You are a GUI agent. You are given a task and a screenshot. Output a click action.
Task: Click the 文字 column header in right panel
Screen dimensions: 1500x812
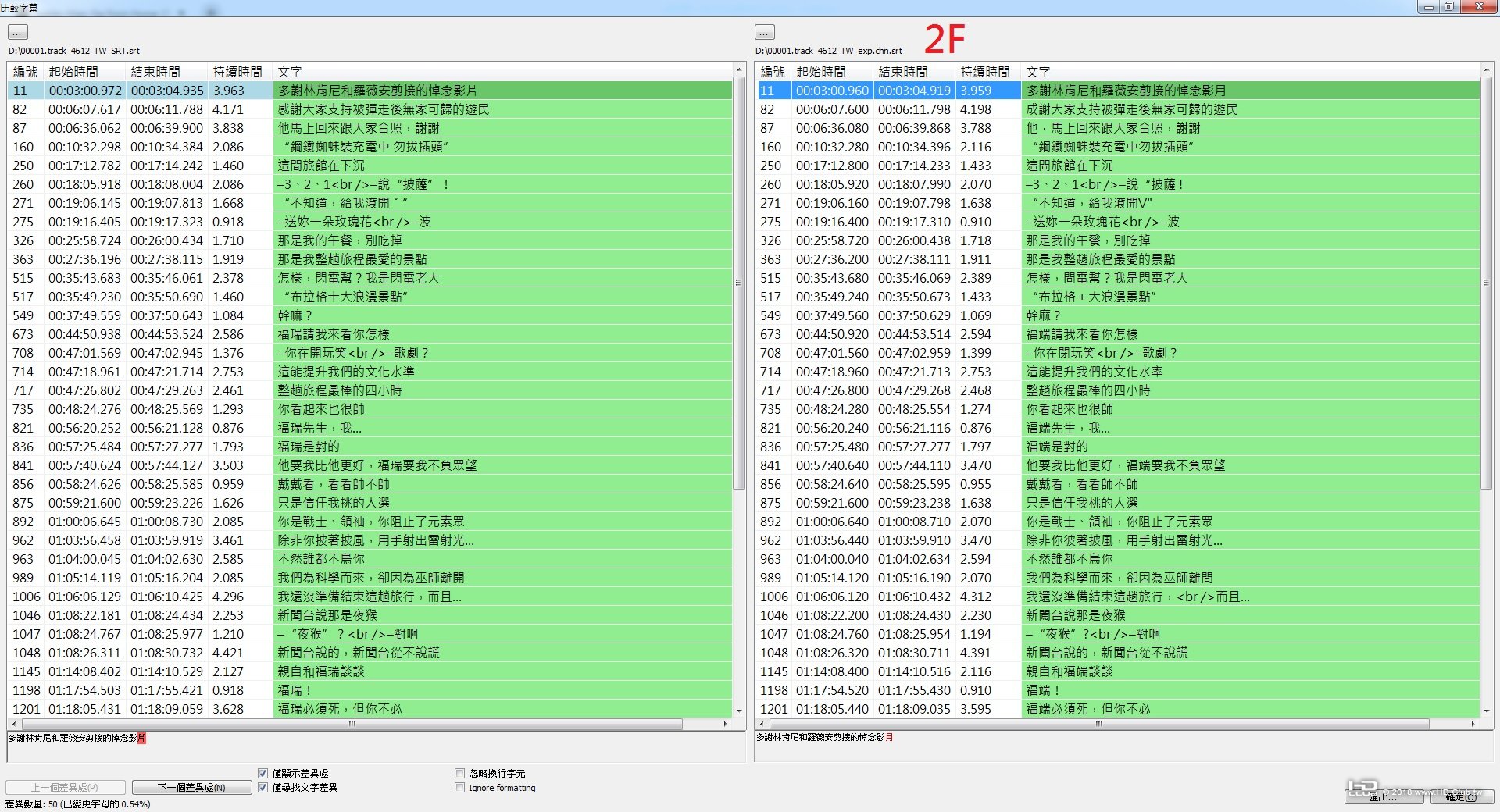coord(1251,72)
